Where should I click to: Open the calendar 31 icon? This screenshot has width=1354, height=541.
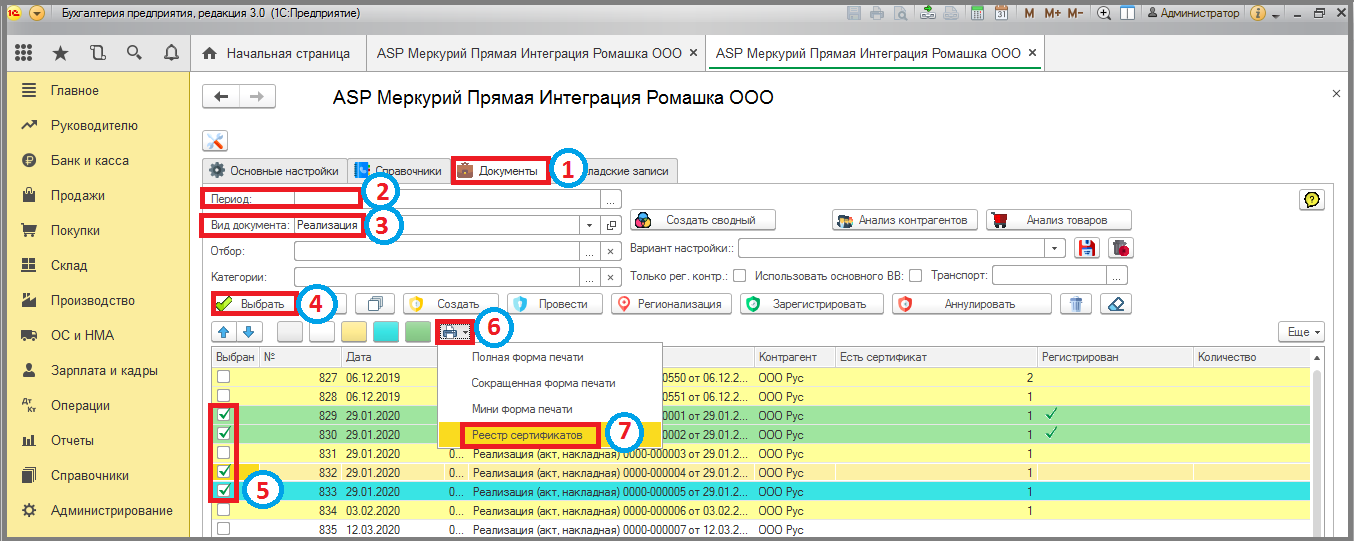click(1001, 14)
